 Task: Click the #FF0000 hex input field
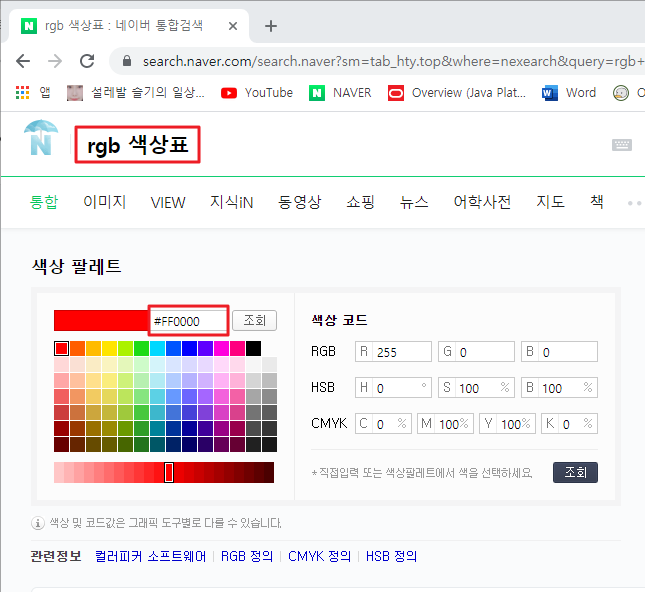coord(188,320)
